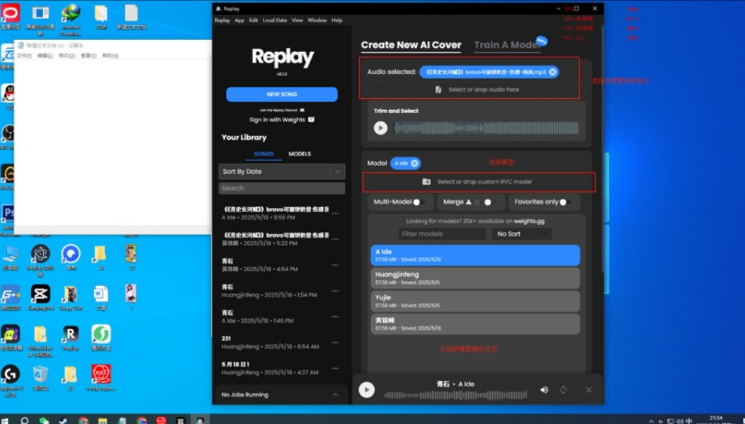
Task: Mute the bottom player volume speaker icon
Action: (544, 390)
